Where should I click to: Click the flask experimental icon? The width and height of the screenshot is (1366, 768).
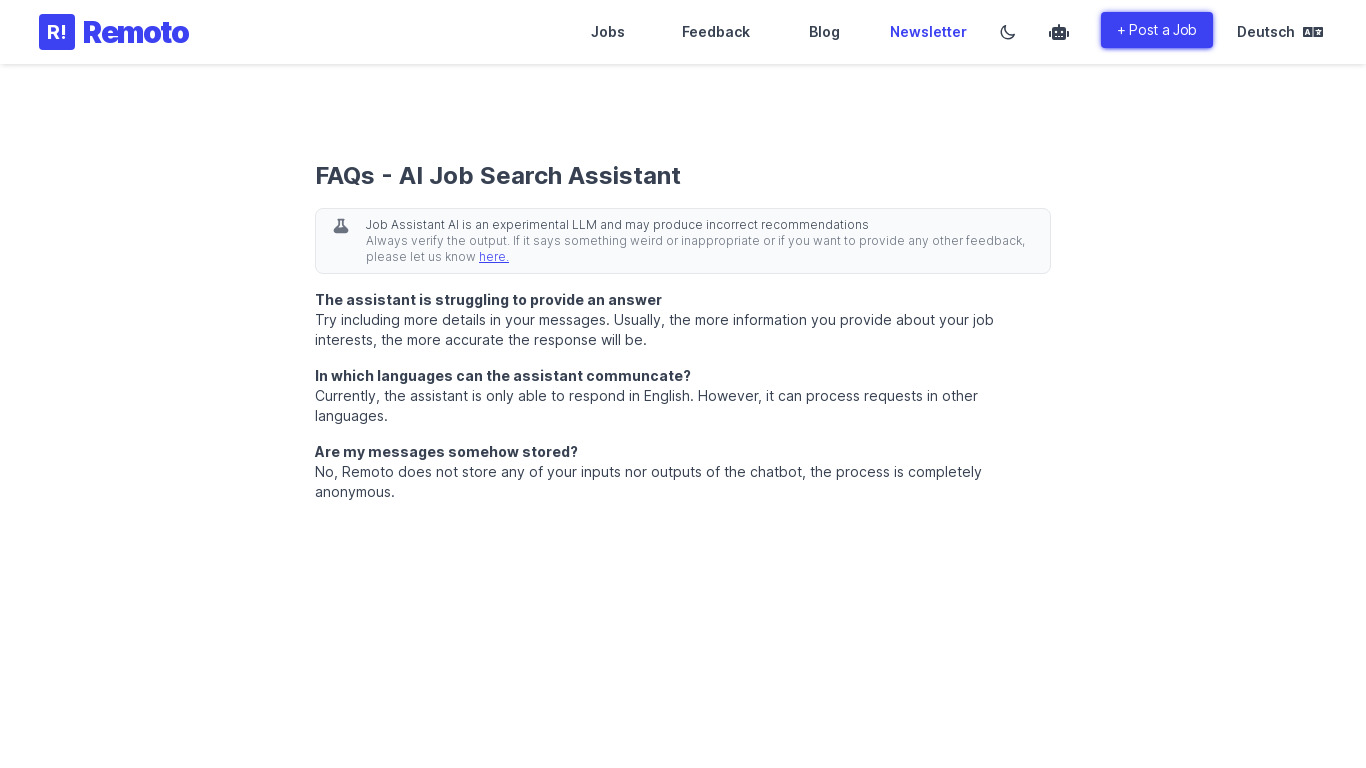point(341,226)
